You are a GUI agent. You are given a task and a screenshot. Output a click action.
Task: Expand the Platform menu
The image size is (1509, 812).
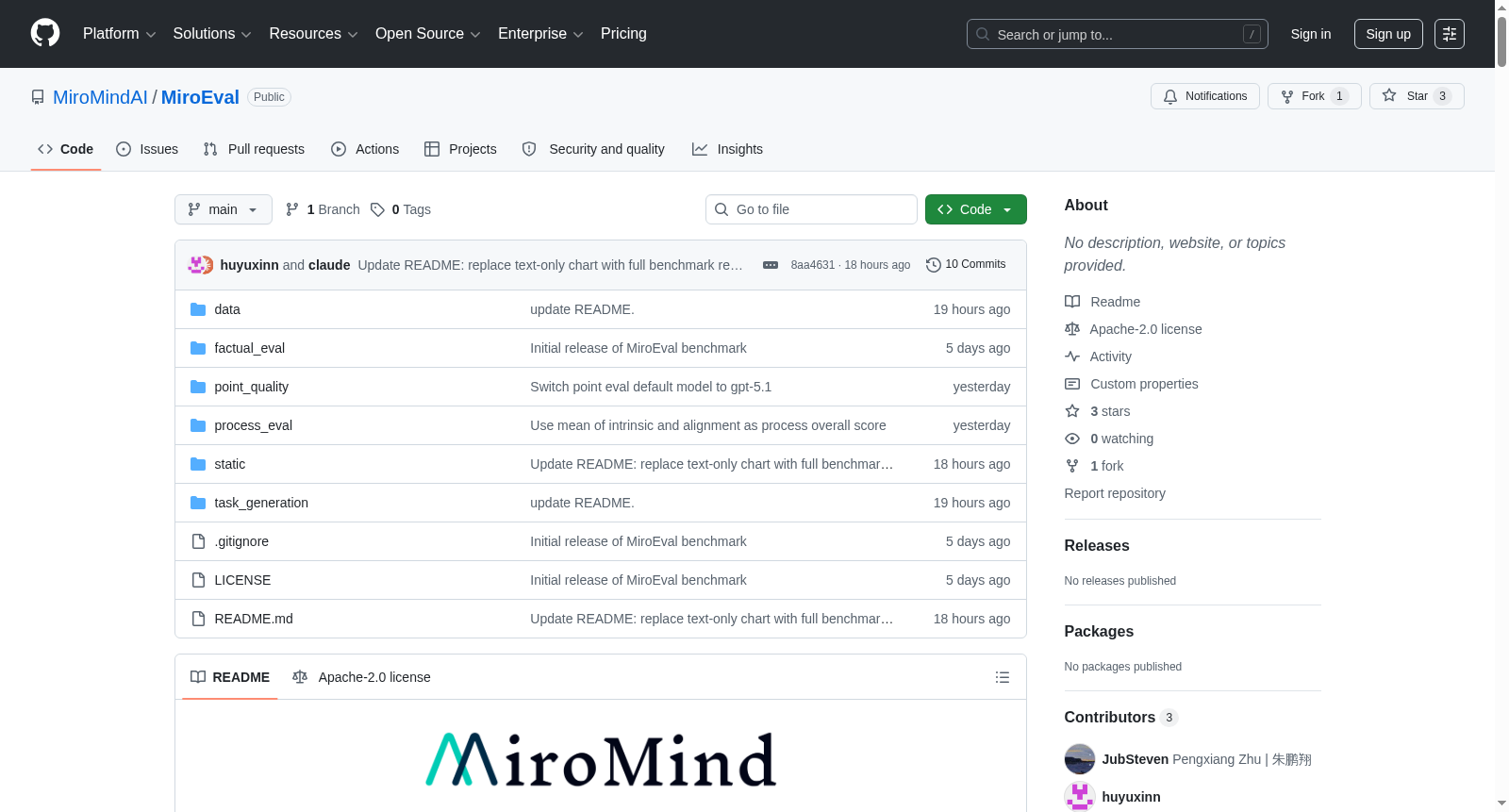click(119, 34)
